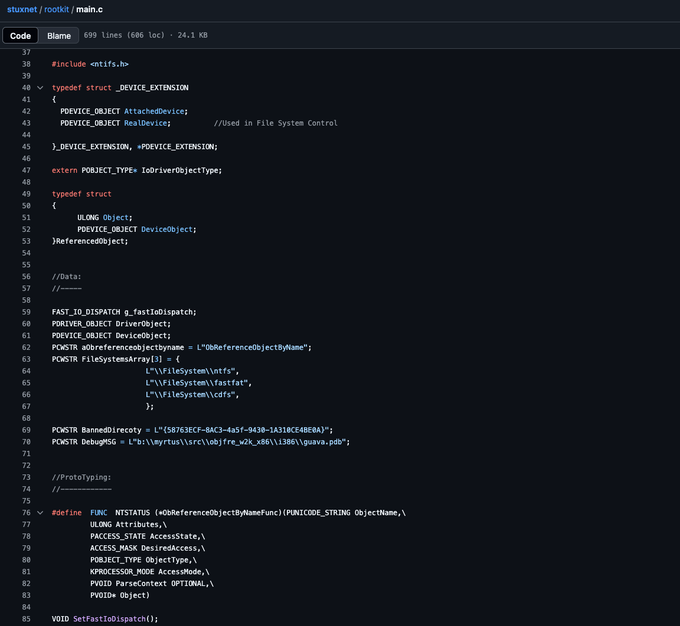Screen dimensions: 680x626
Task: Click 'ULONG Object;' on line 51
Action: [105, 218]
